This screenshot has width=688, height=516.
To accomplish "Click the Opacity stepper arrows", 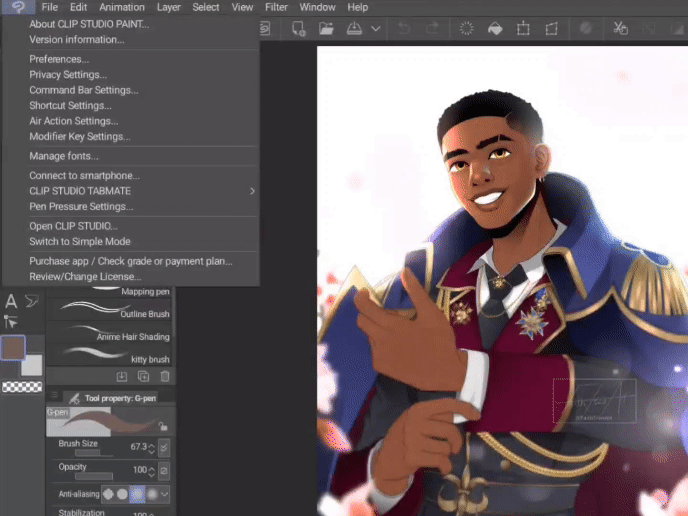I will pos(151,471).
